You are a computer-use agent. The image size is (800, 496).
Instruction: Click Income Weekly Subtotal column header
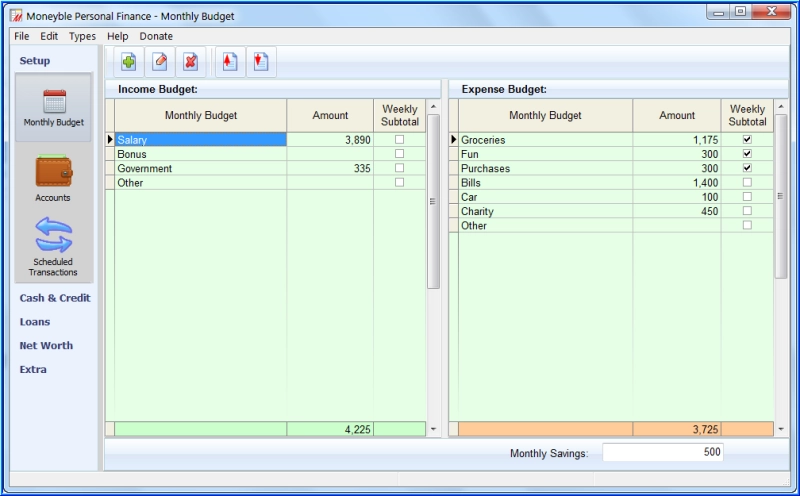(x=399, y=115)
